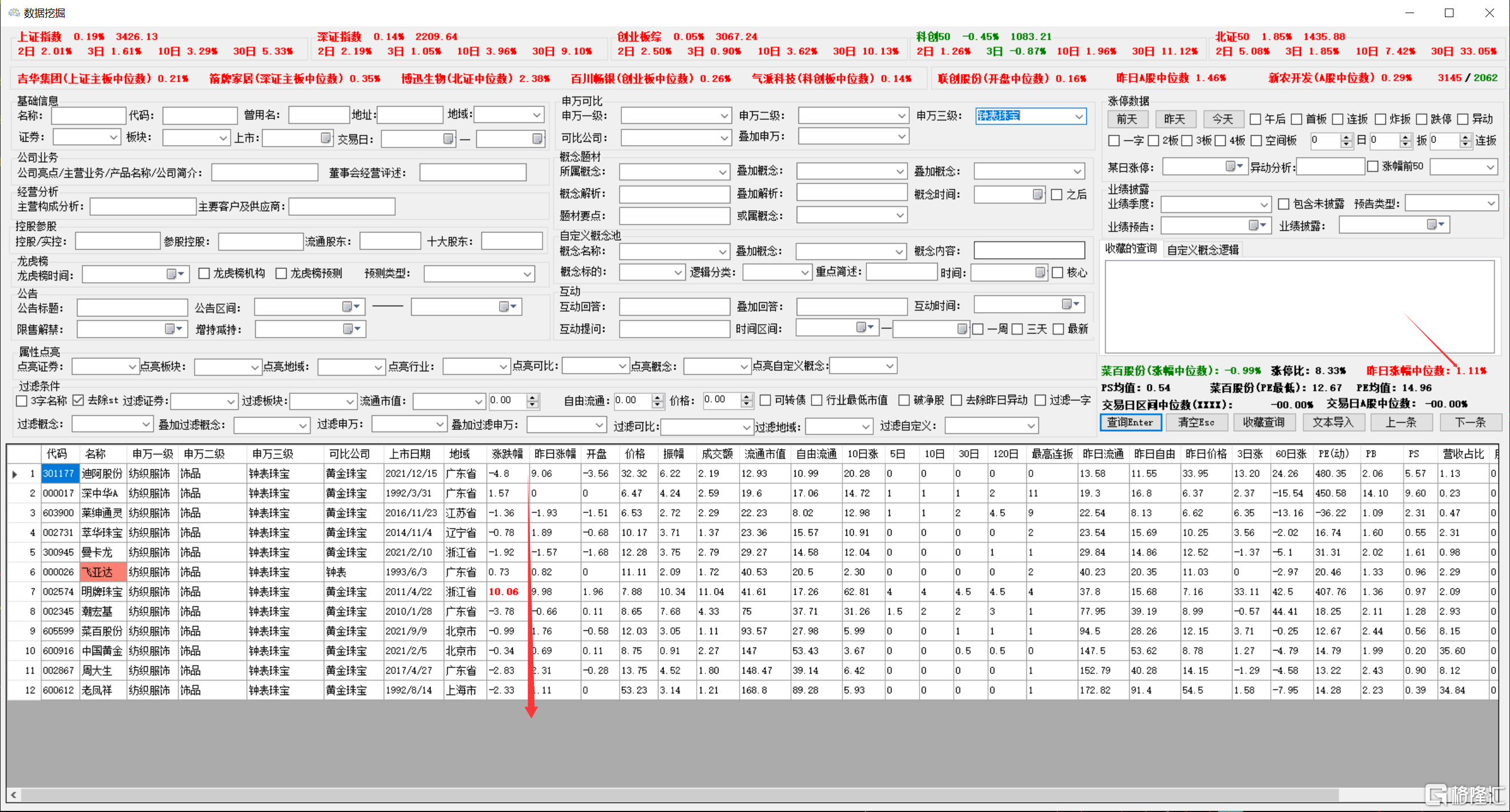Open the 公告区间 end date picker
The height and width of the screenshot is (812, 1510).
pos(508,307)
